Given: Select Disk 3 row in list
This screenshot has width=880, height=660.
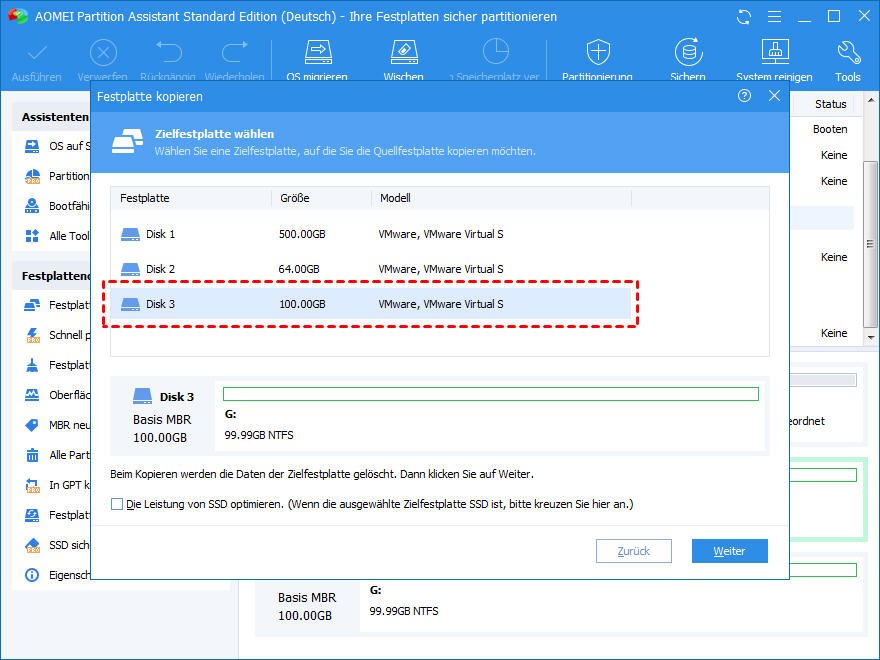Looking at the screenshot, I should [x=370, y=304].
